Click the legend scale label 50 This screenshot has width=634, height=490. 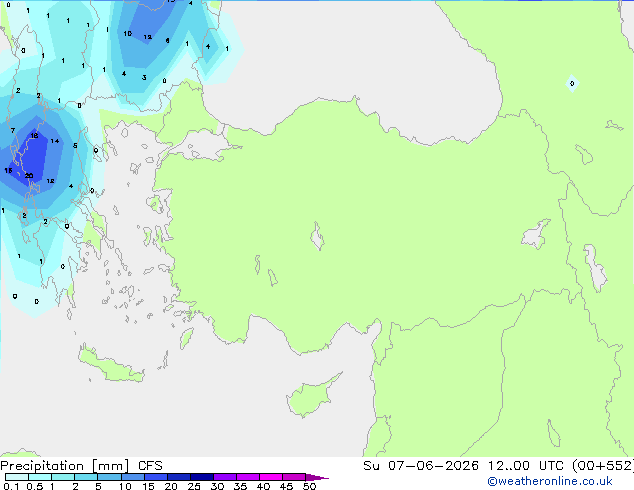coord(309,486)
